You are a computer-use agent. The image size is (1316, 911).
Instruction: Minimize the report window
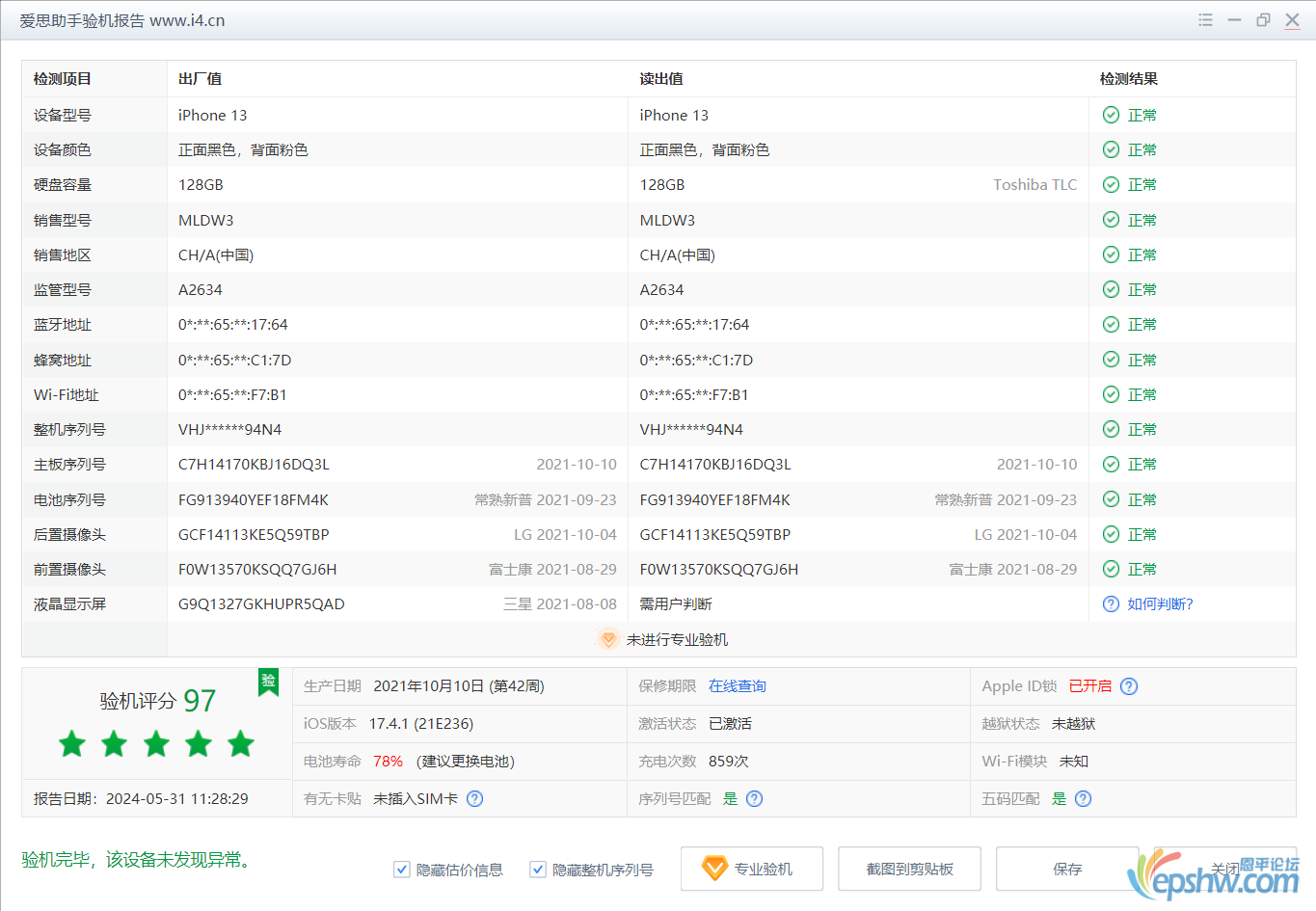click(1234, 20)
